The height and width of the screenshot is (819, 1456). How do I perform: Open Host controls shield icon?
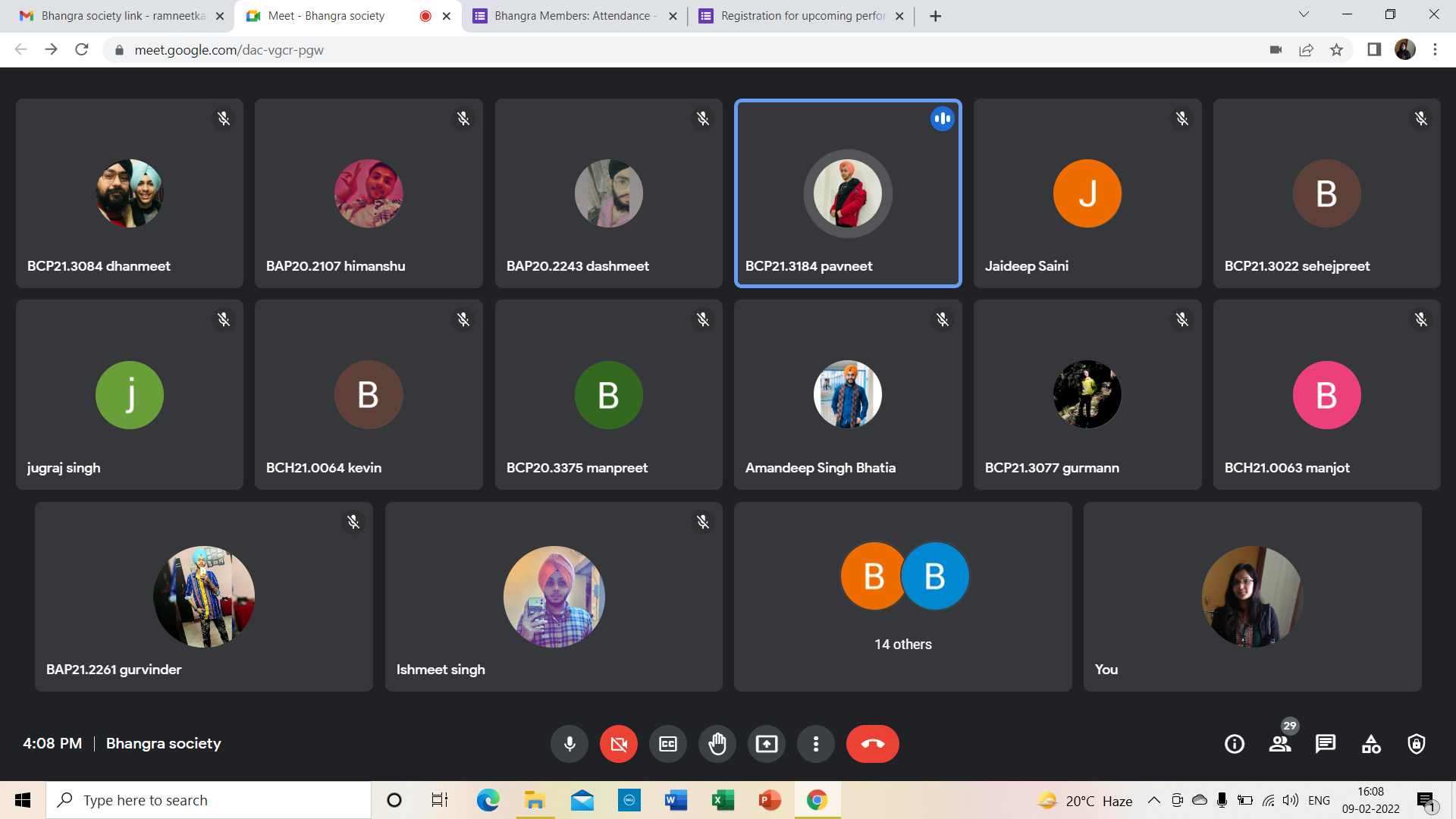(x=1416, y=744)
